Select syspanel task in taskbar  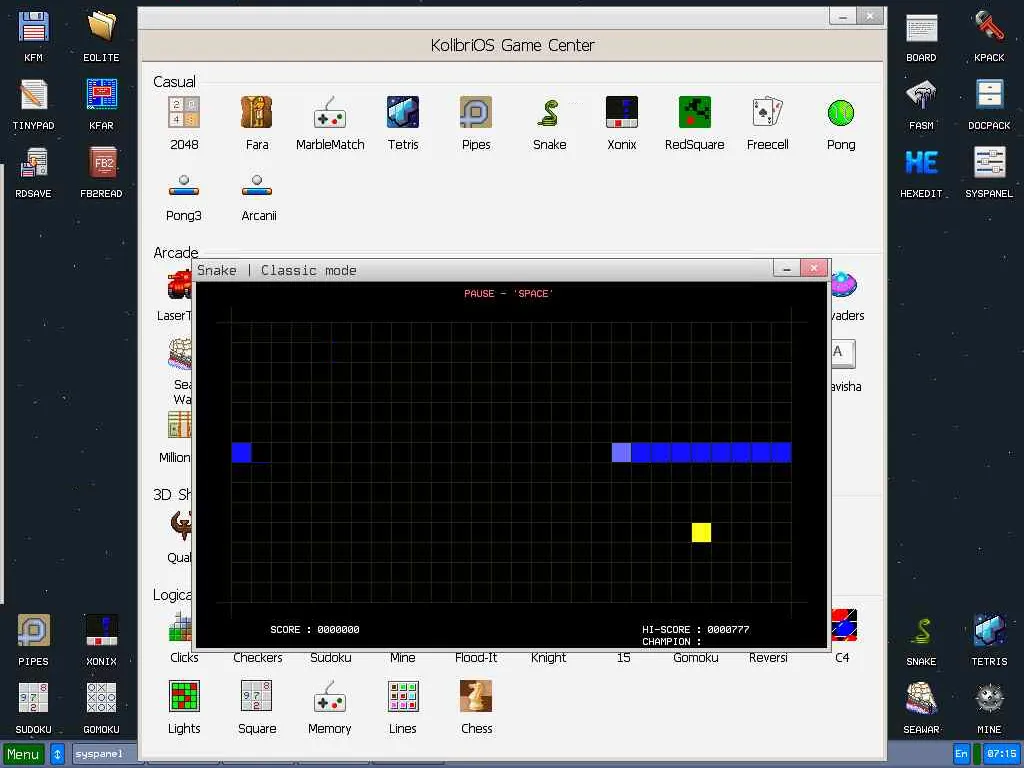tap(104, 754)
